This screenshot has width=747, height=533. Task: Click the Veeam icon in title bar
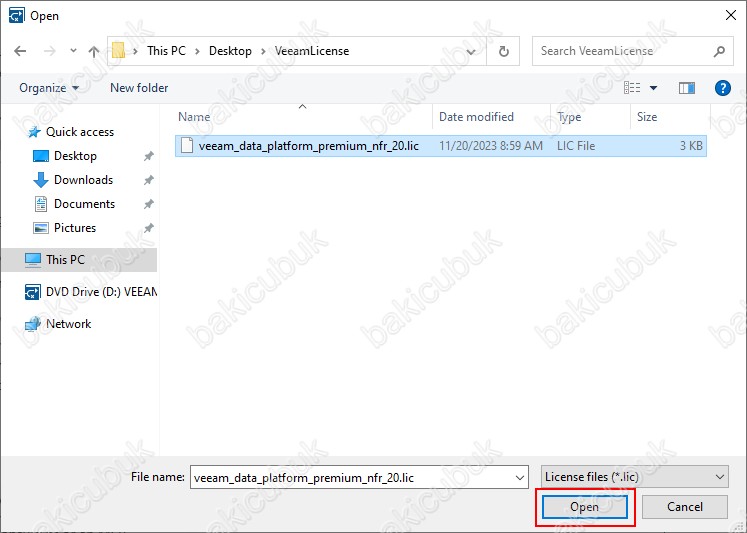(16, 15)
